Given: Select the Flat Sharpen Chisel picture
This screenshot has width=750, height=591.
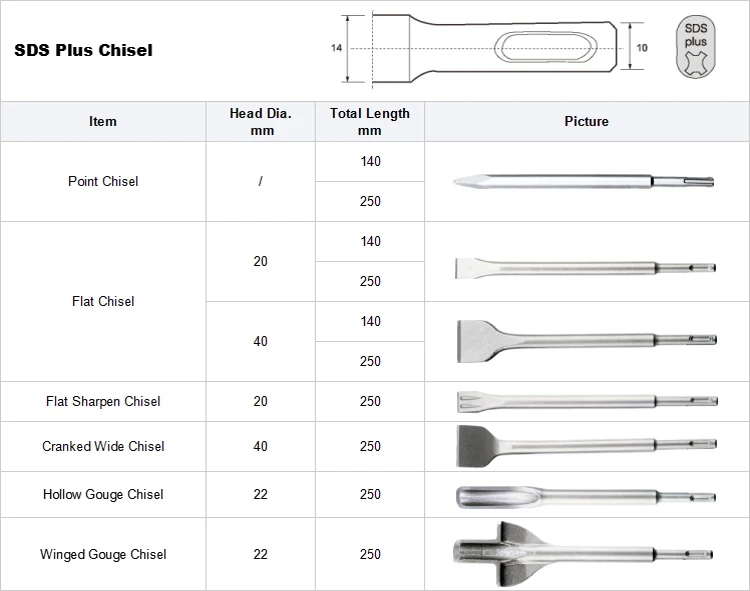Looking at the screenshot, I should pos(584,401).
